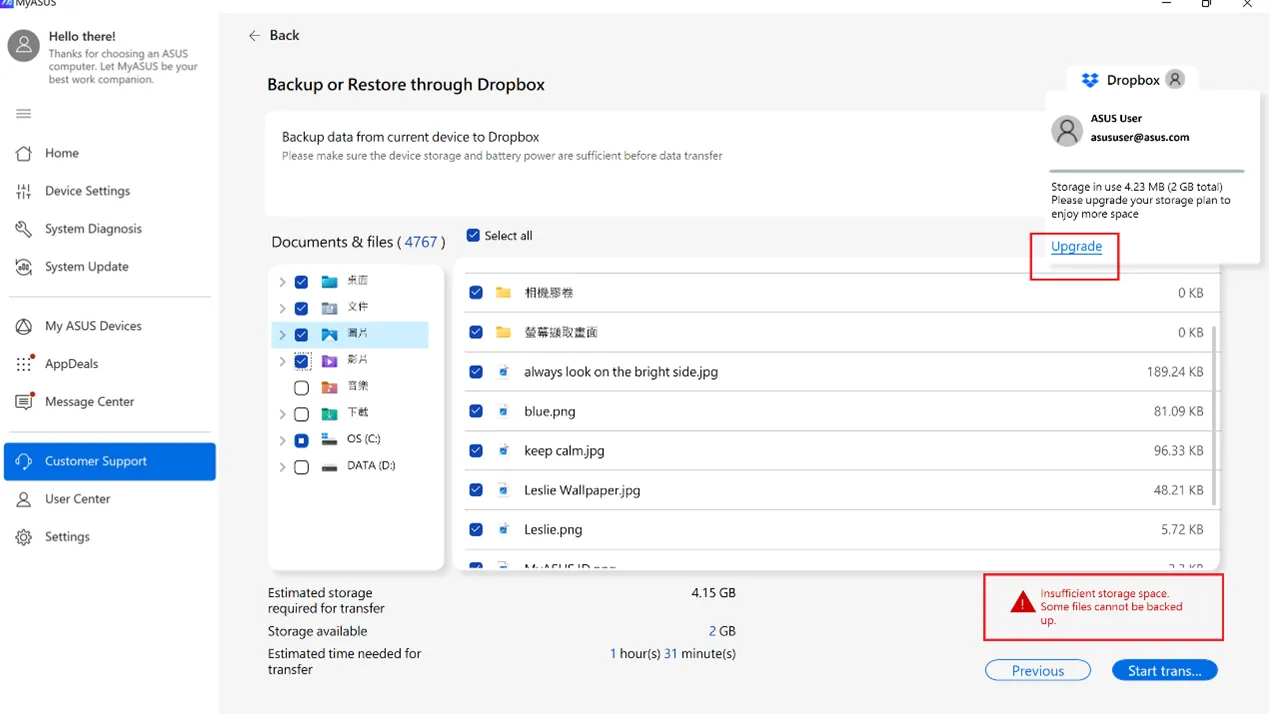Expand the 桌面 folder tree
1269x714 pixels.
click(282, 282)
